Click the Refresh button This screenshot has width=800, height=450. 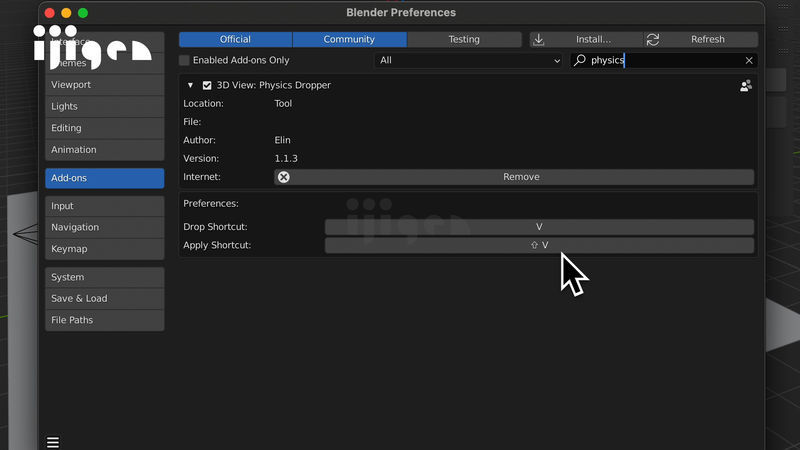(x=701, y=39)
